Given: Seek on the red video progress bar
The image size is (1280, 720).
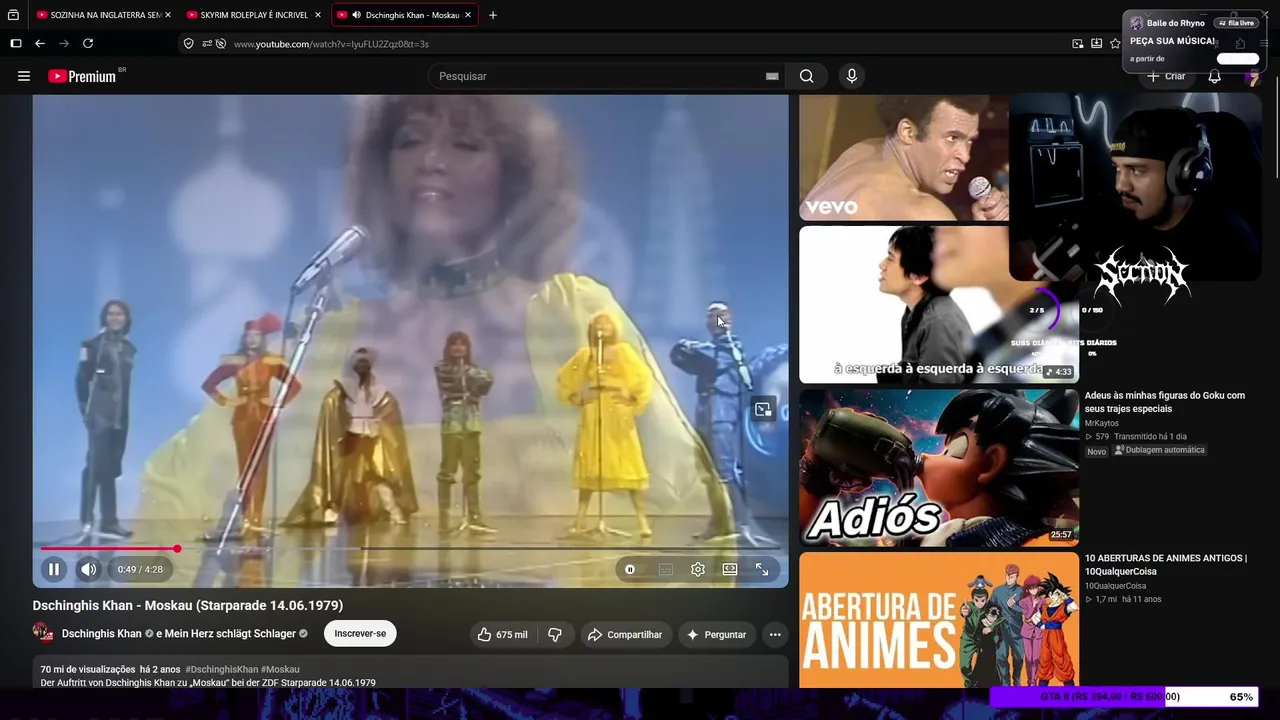Looking at the screenshot, I should click(410, 548).
